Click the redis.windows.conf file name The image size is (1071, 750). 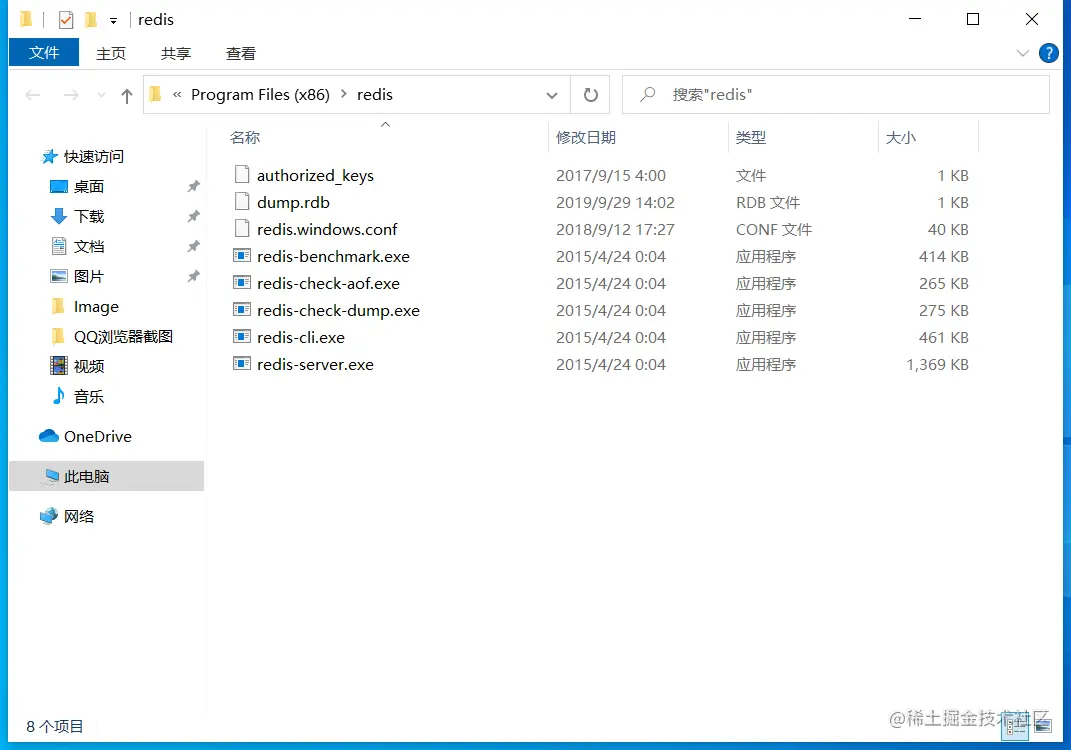(327, 230)
